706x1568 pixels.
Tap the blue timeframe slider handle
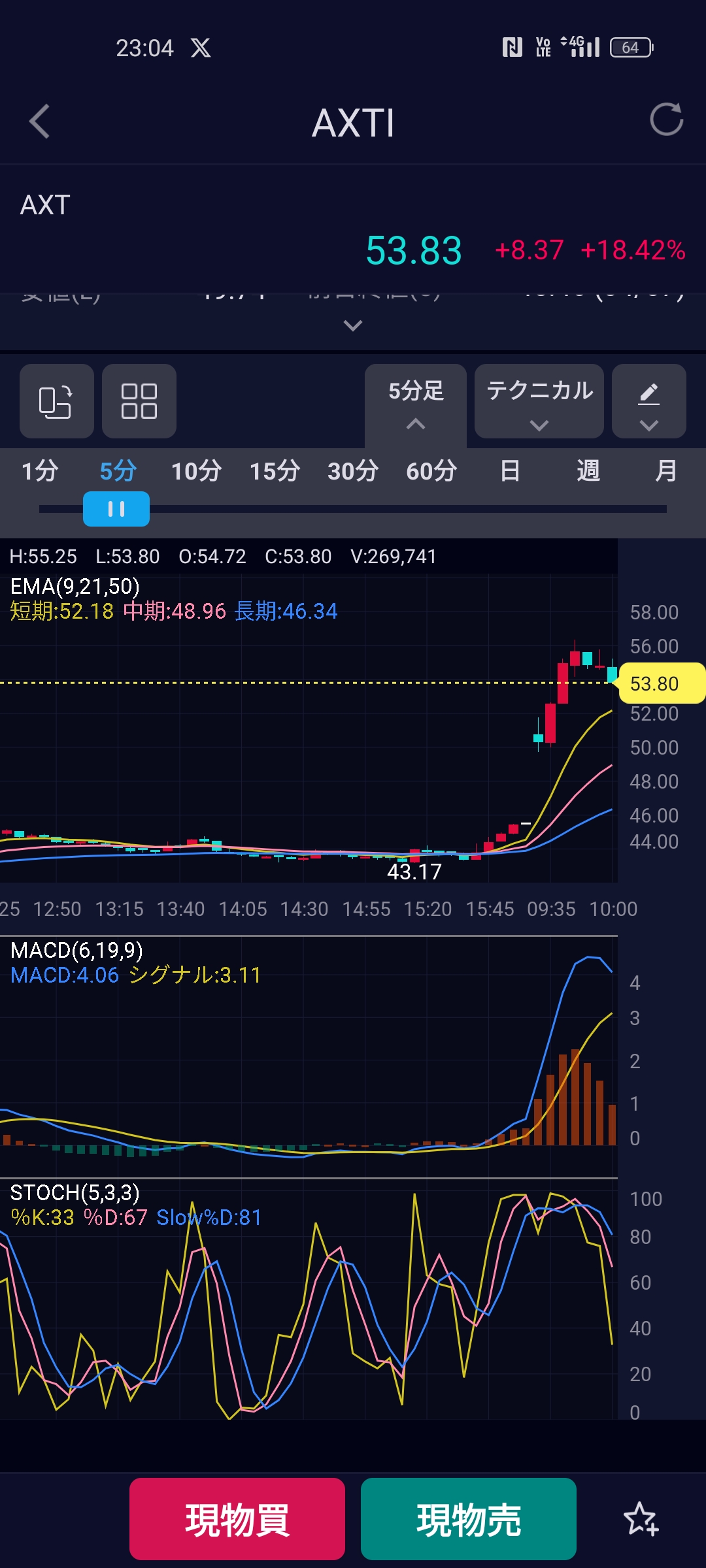click(x=116, y=509)
